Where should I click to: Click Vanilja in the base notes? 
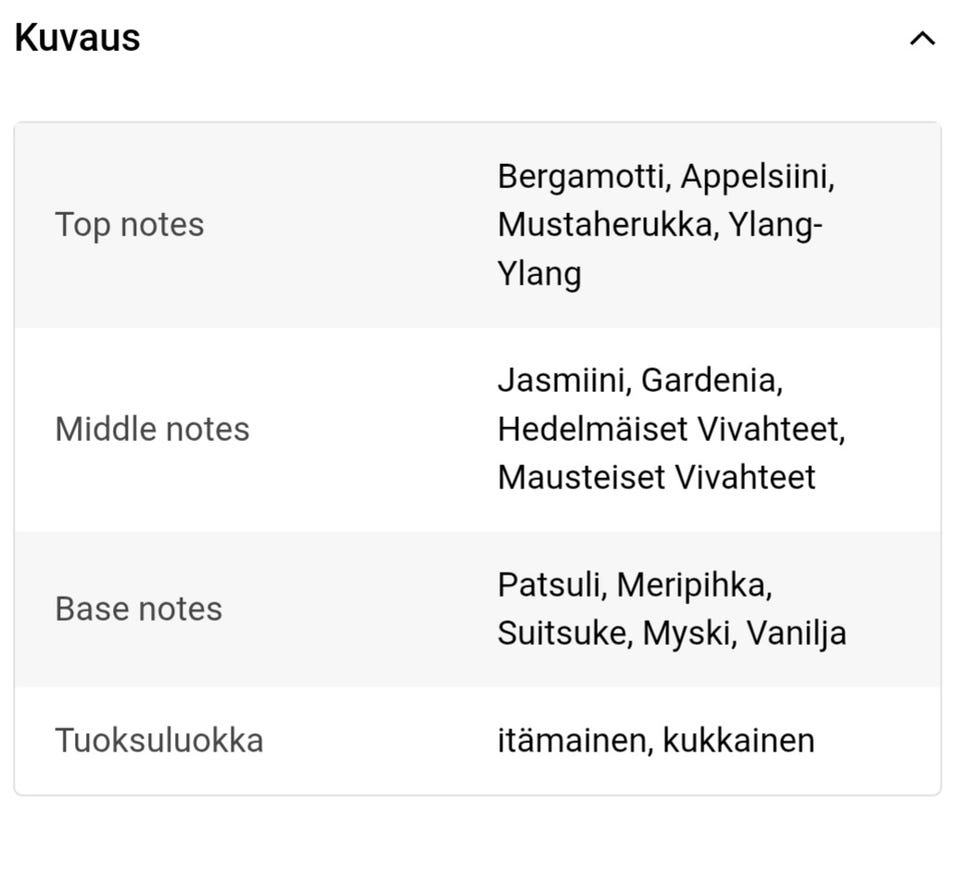click(x=797, y=633)
